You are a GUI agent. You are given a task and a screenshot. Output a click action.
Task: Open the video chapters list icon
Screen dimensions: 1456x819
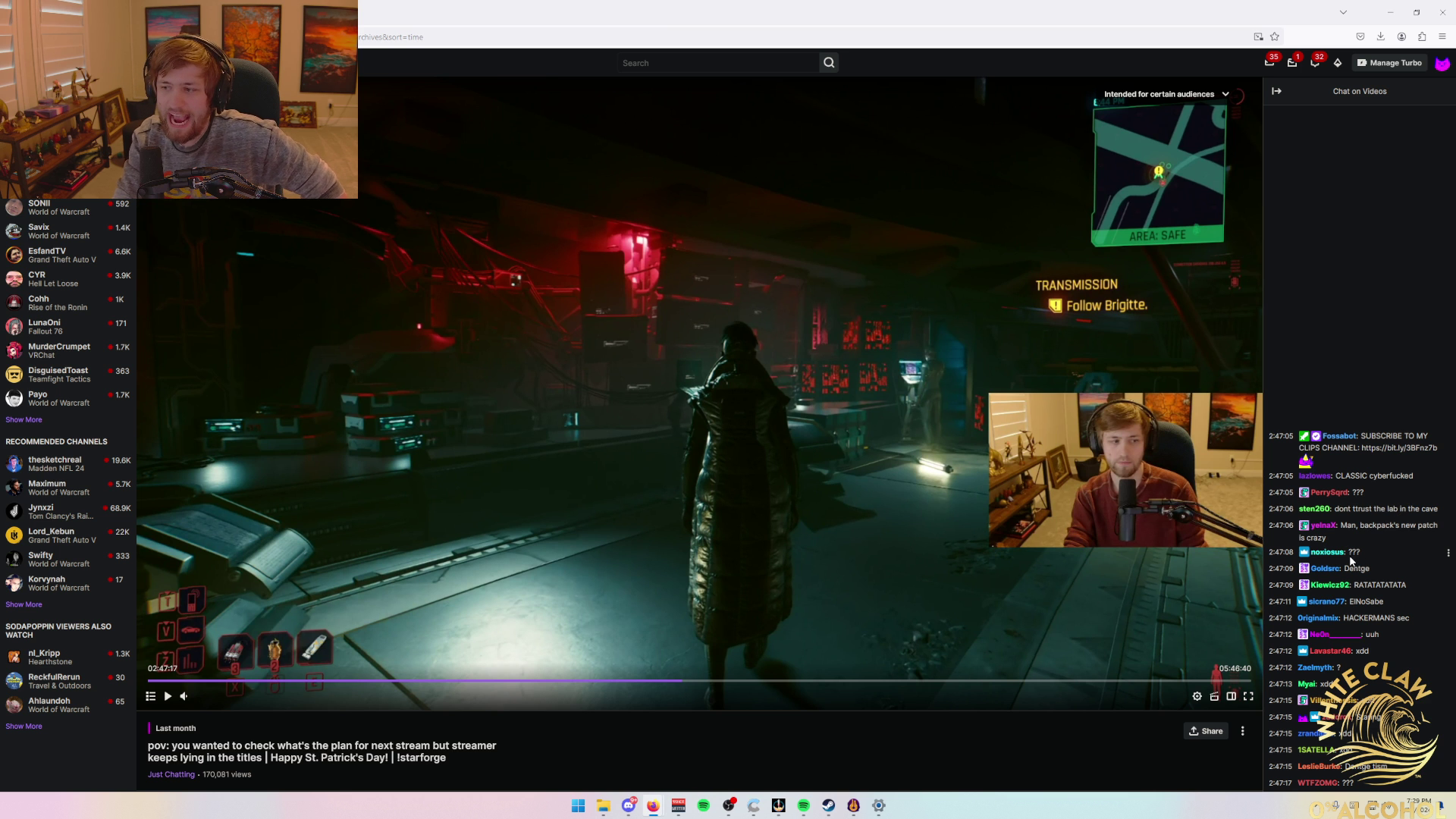click(150, 696)
